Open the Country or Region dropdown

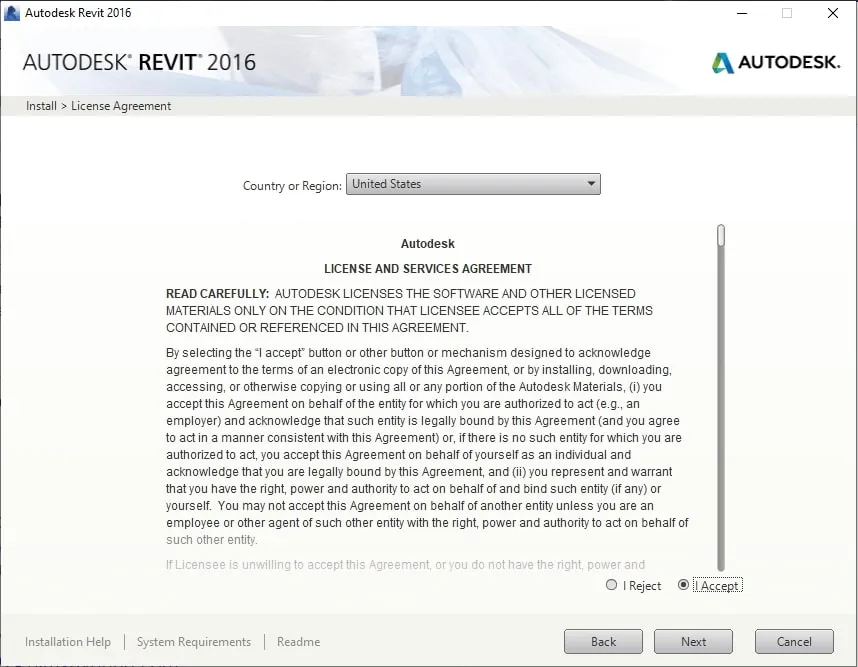(x=472, y=184)
